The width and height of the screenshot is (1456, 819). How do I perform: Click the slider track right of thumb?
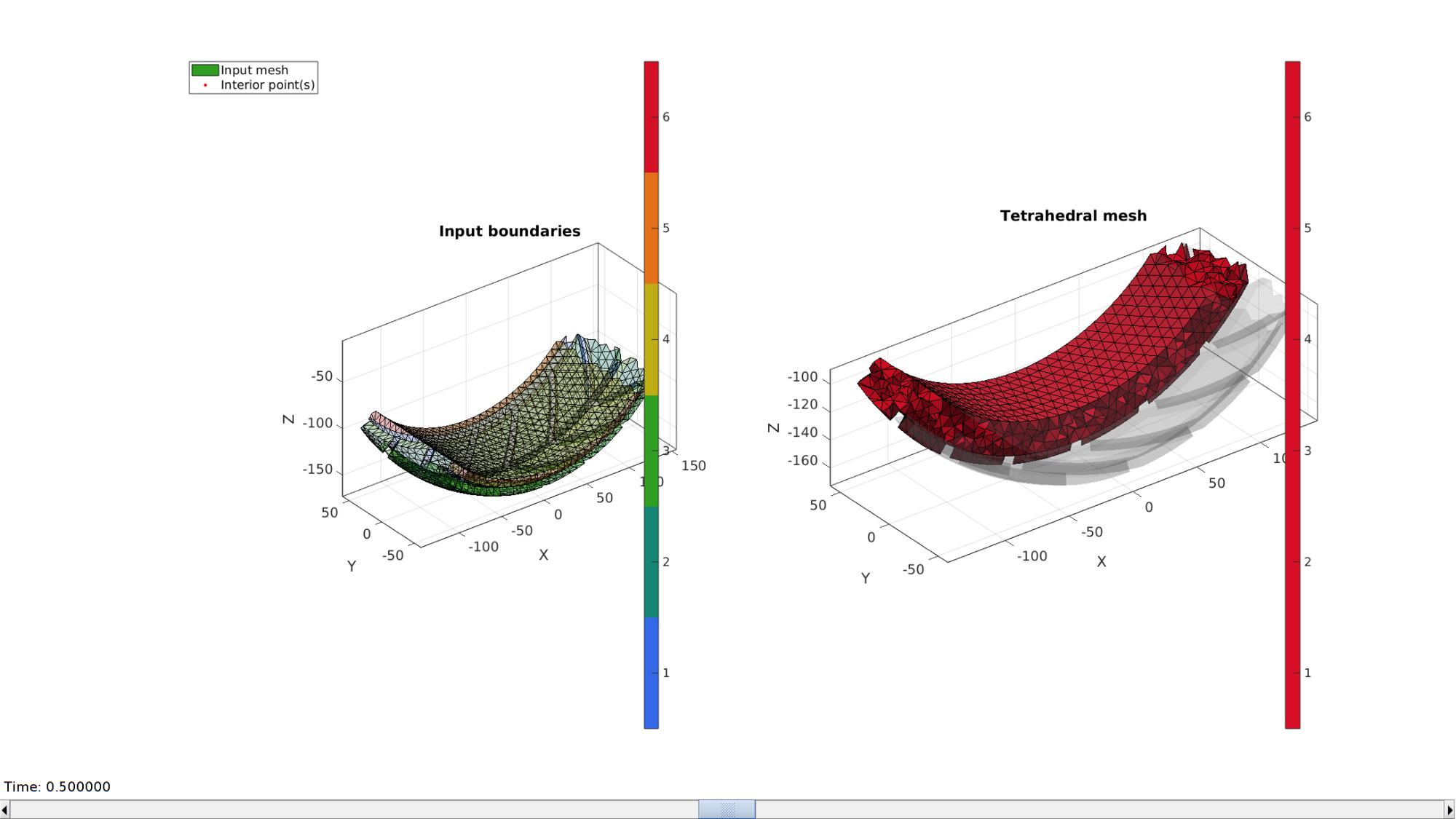click(1099, 809)
